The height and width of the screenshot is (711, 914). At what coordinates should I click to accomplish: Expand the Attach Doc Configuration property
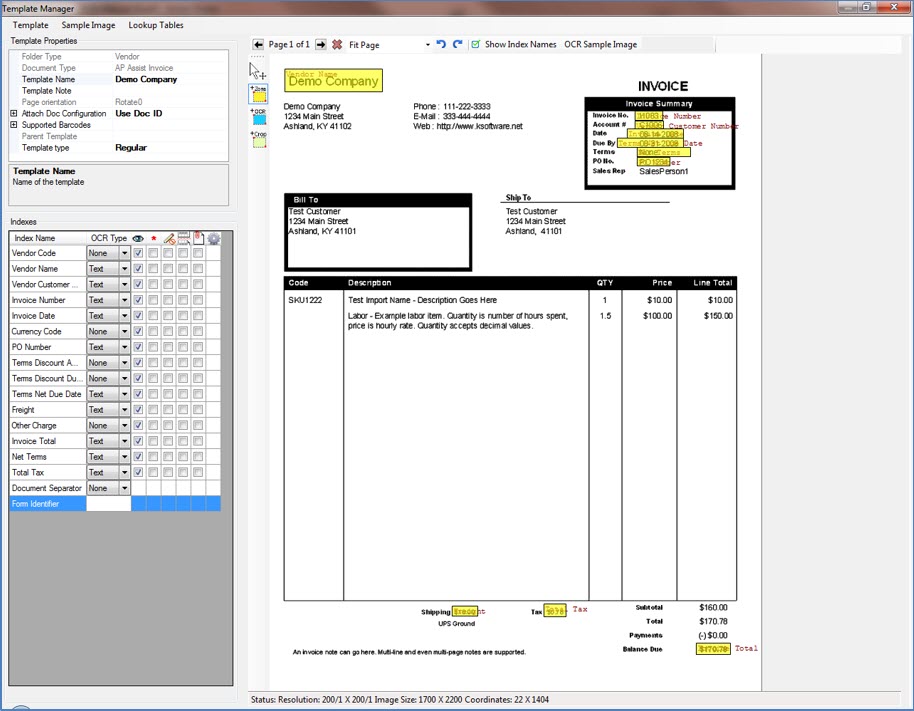(14, 114)
